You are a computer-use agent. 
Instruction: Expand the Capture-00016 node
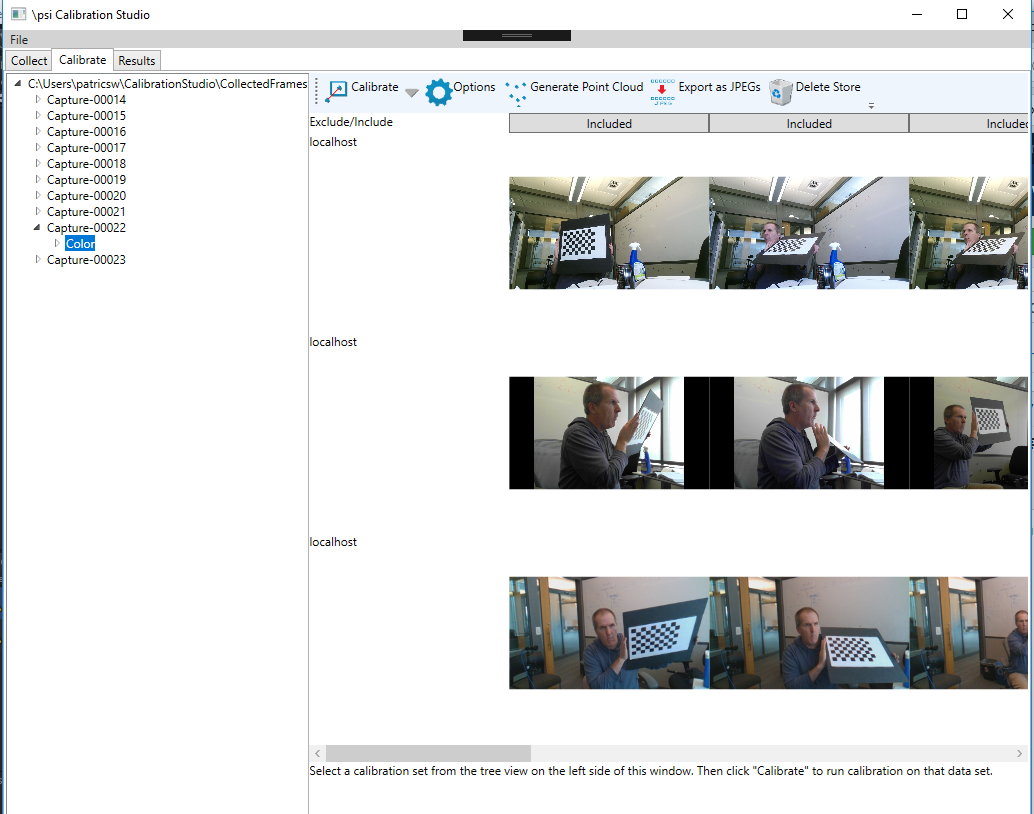[x=38, y=131]
